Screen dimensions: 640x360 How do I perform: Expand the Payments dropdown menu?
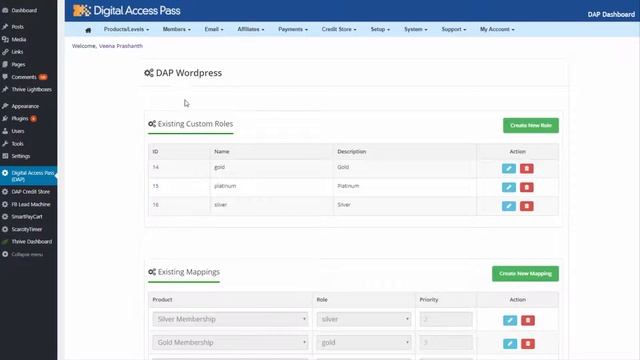point(293,29)
